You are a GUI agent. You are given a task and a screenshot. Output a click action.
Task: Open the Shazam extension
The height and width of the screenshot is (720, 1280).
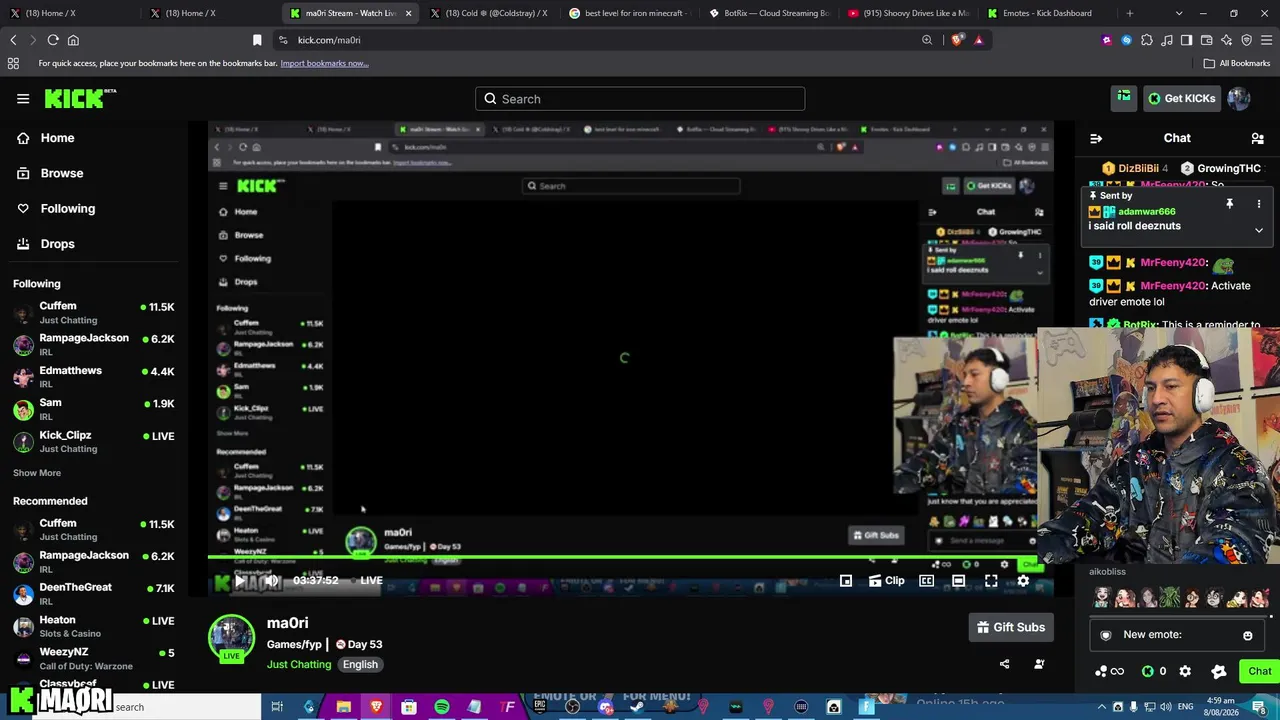(1126, 40)
